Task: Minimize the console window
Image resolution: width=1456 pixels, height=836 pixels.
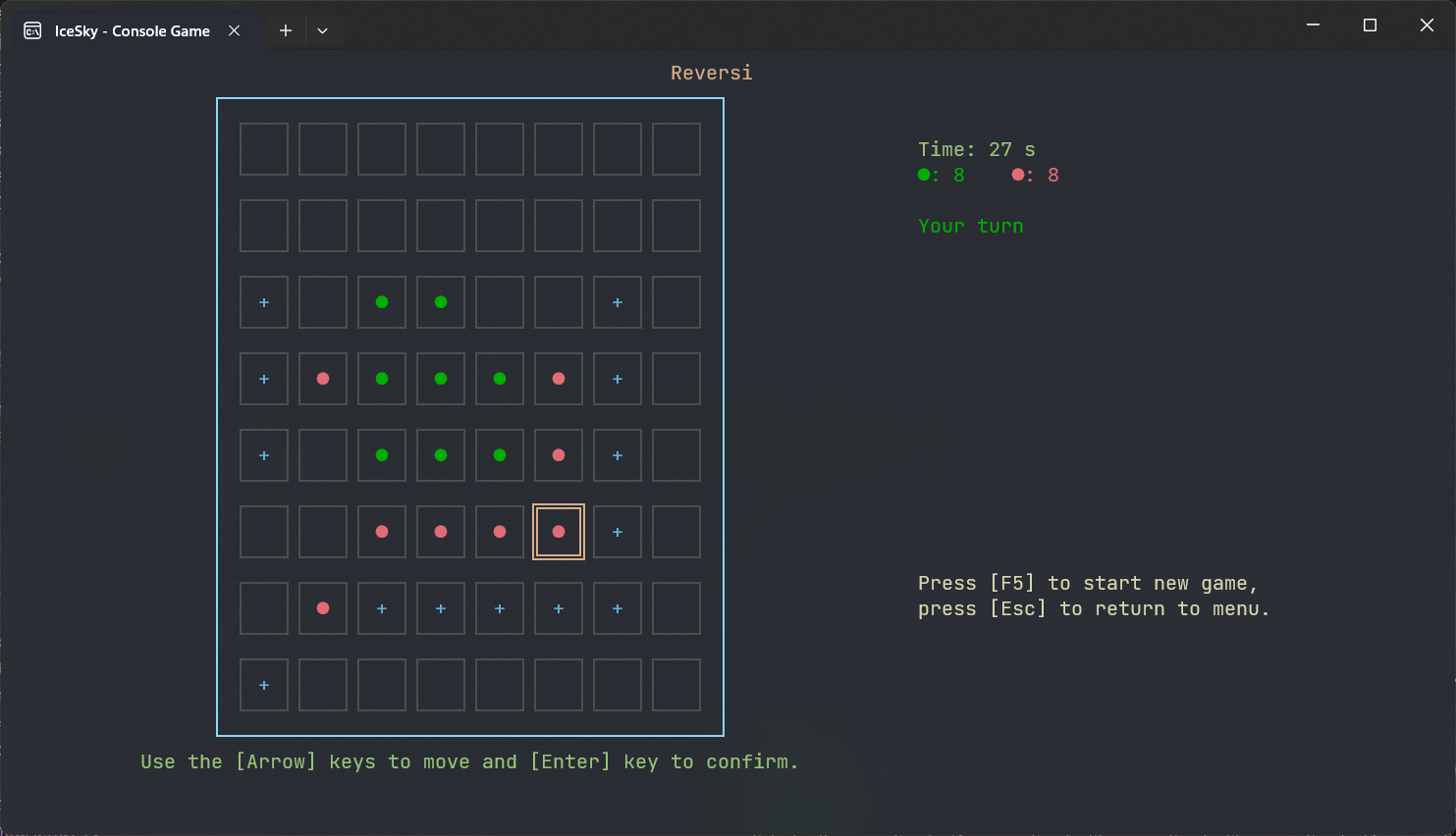Action: (1313, 25)
